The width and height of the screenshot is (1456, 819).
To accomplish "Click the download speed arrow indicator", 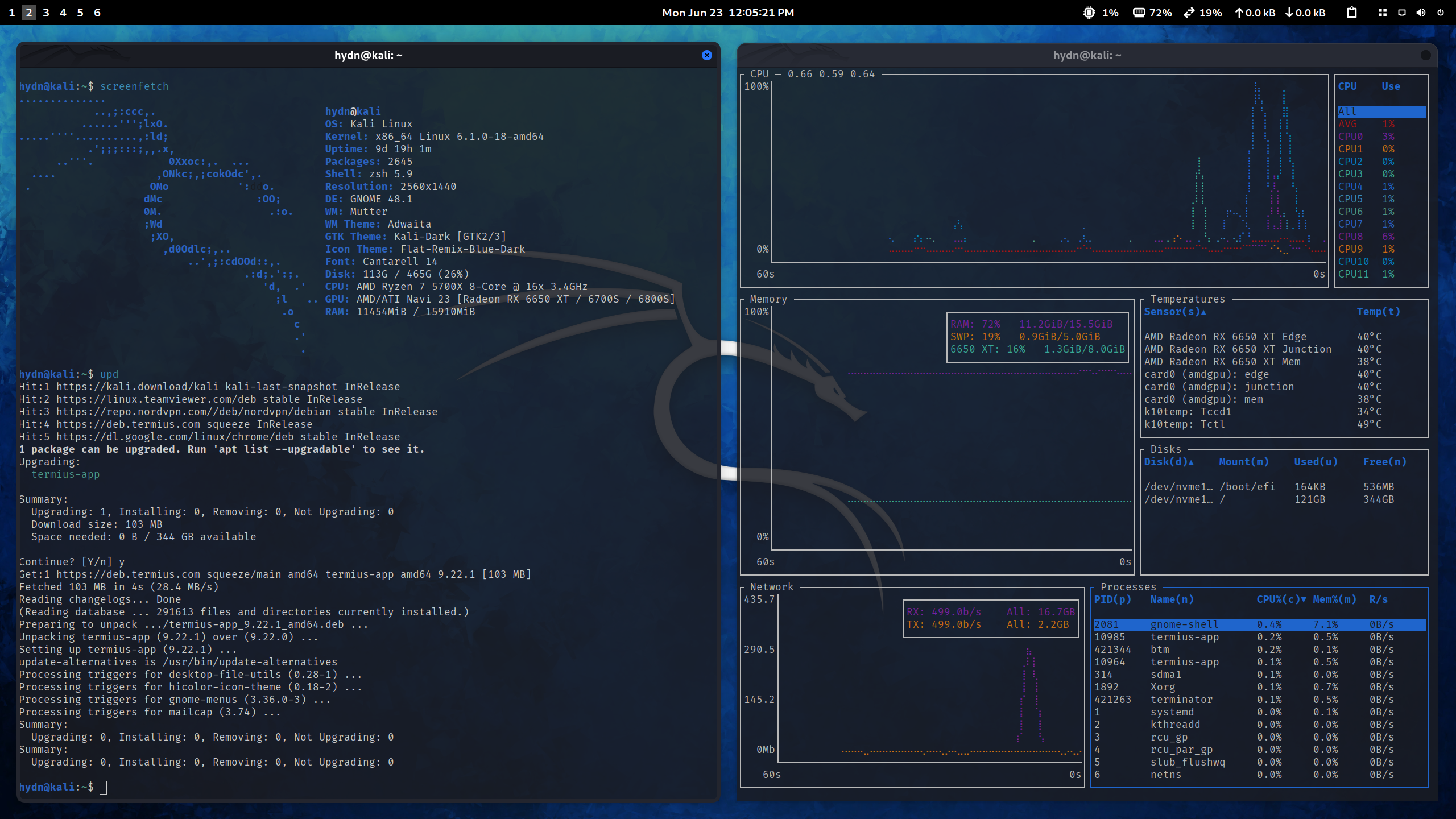I will click(x=1289, y=13).
